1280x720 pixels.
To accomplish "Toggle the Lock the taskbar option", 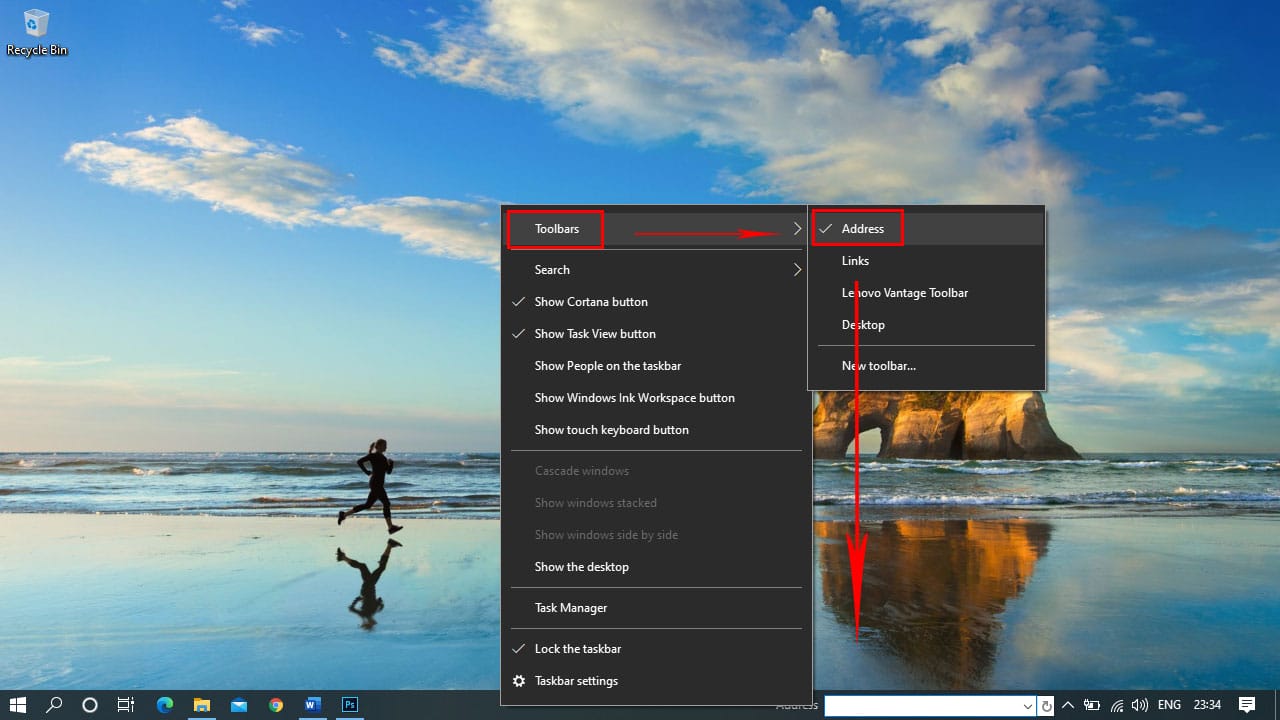I will (x=578, y=649).
